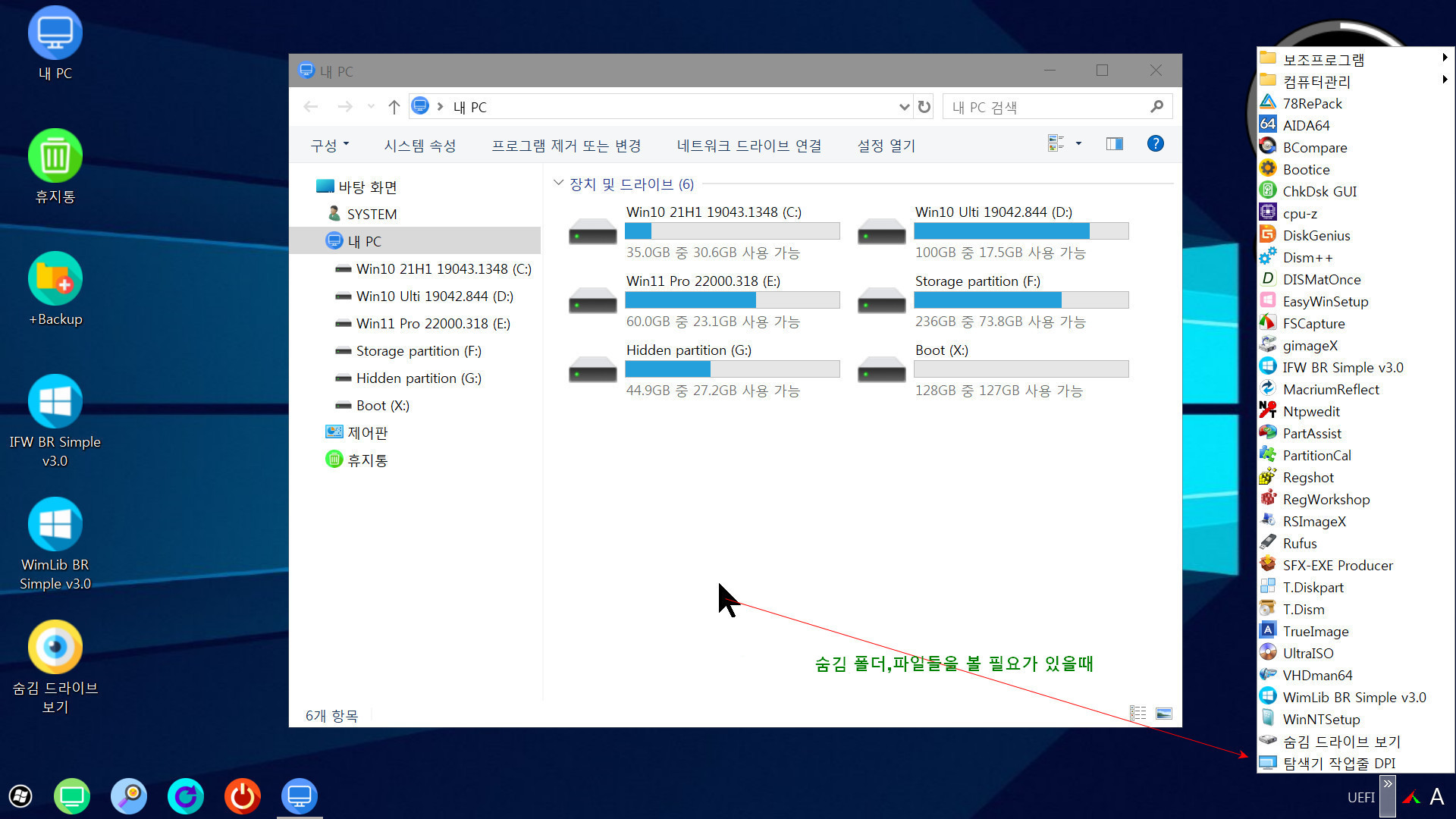The height and width of the screenshot is (819, 1456).
Task: Switch to large icons view in status bar
Action: click(1164, 714)
